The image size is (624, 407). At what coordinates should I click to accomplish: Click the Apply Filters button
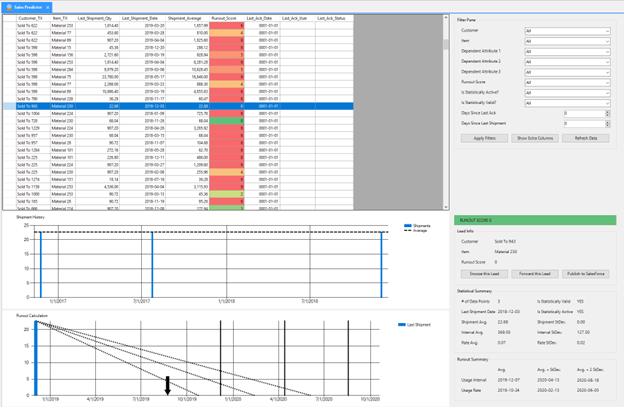click(x=484, y=138)
